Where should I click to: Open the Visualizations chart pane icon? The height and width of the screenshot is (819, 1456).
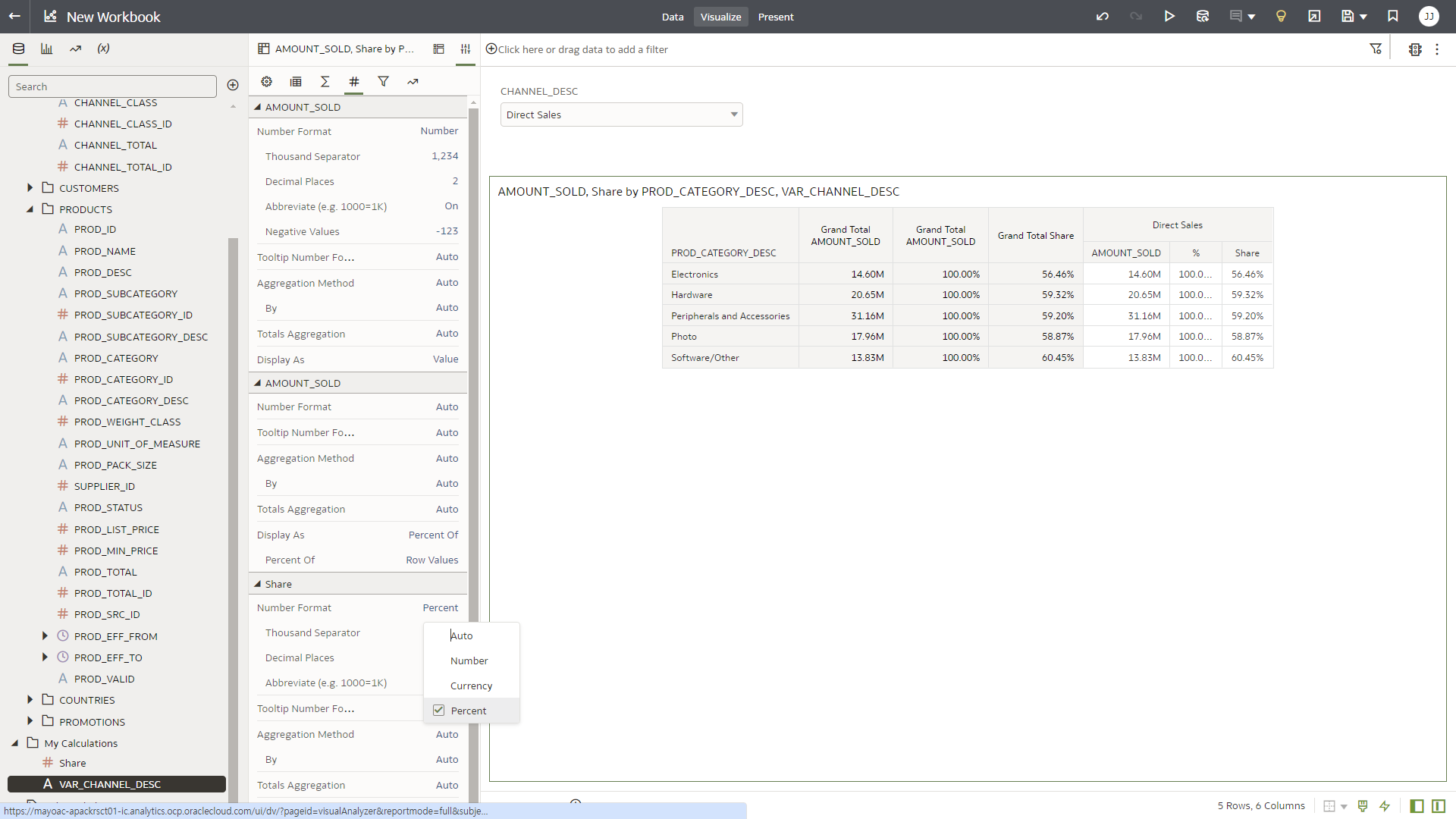click(47, 49)
